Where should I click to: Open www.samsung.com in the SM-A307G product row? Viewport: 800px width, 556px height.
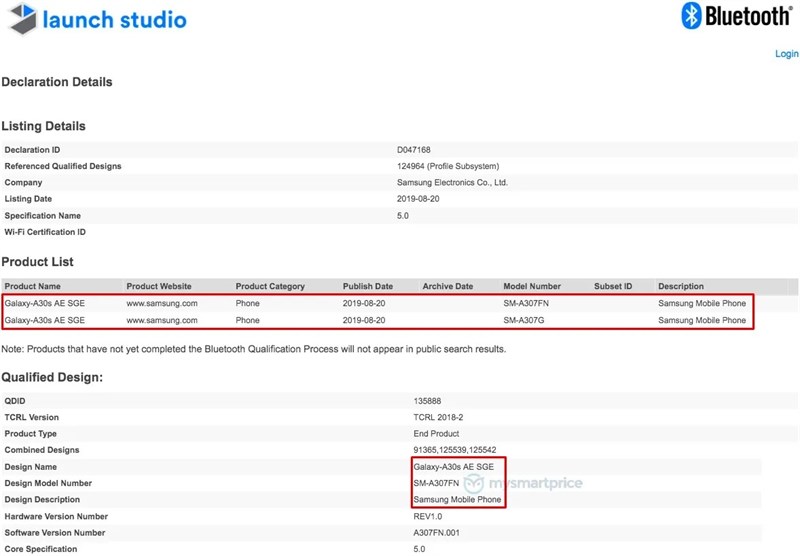(161, 321)
